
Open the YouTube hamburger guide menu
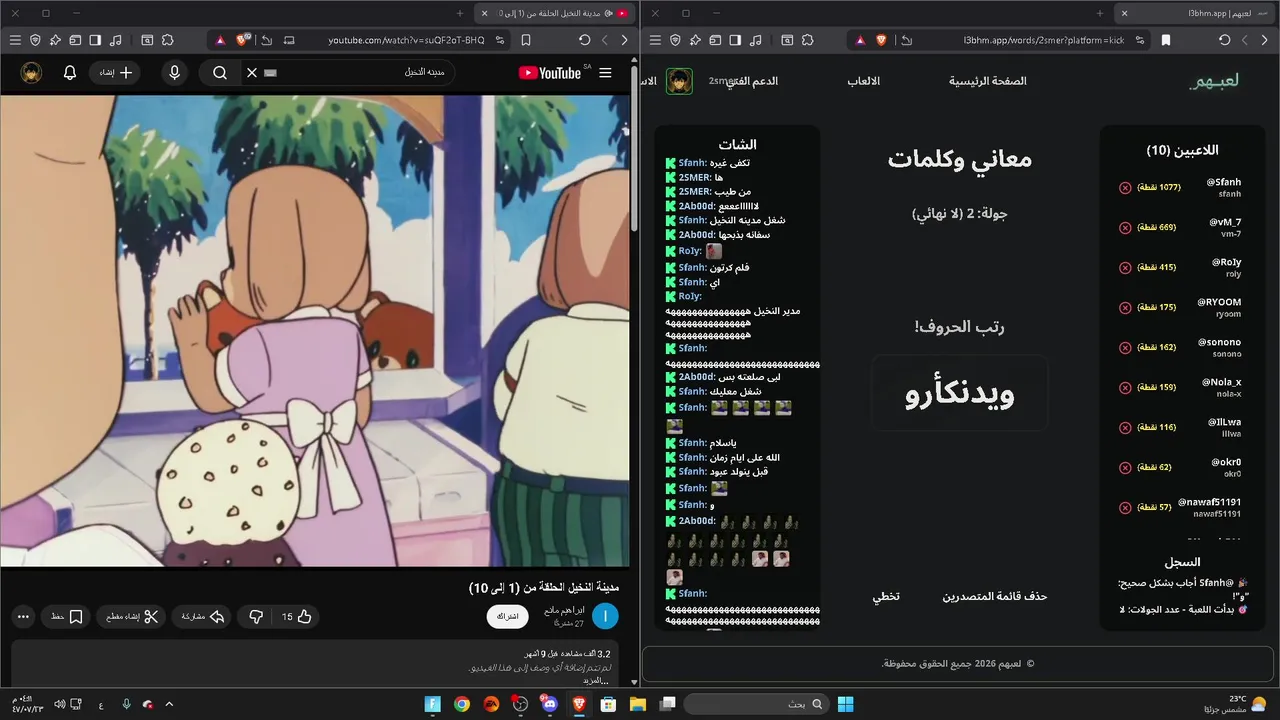tap(605, 73)
